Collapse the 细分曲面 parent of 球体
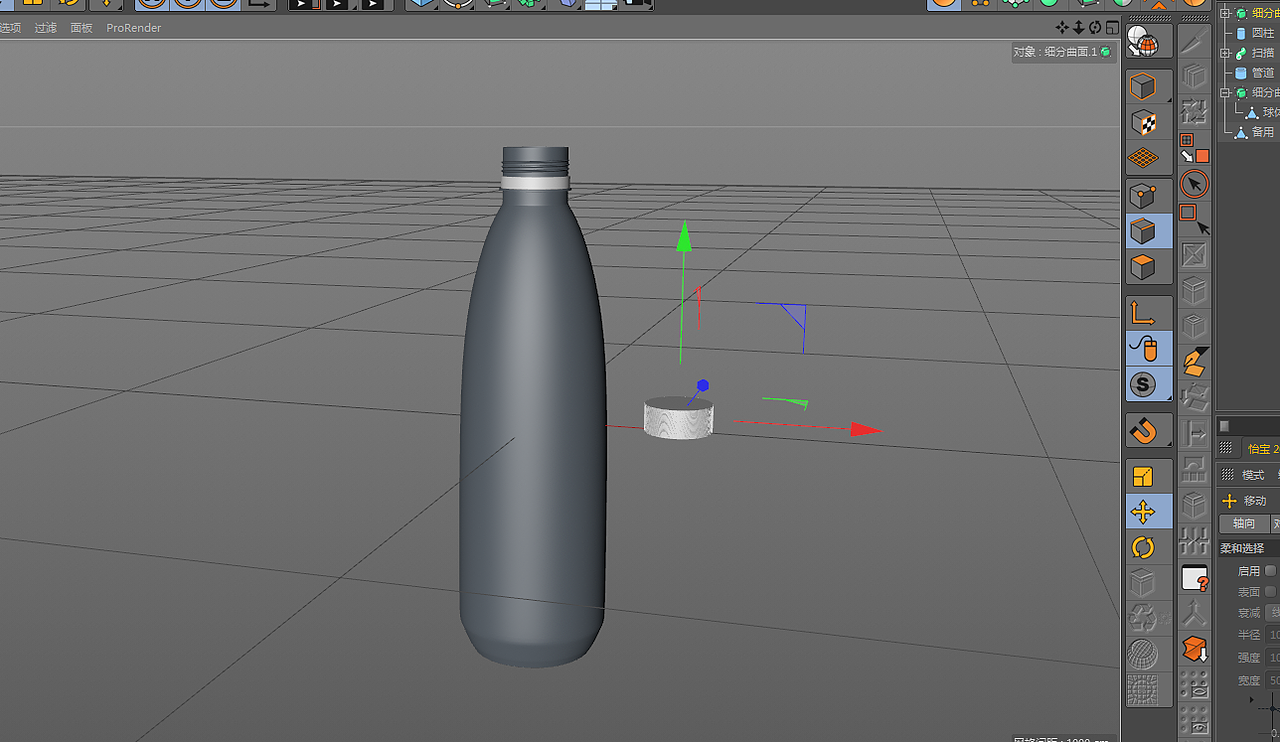Image resolution: width=1280 pixels, height=742 pixels. click(x=1226, y=93)
